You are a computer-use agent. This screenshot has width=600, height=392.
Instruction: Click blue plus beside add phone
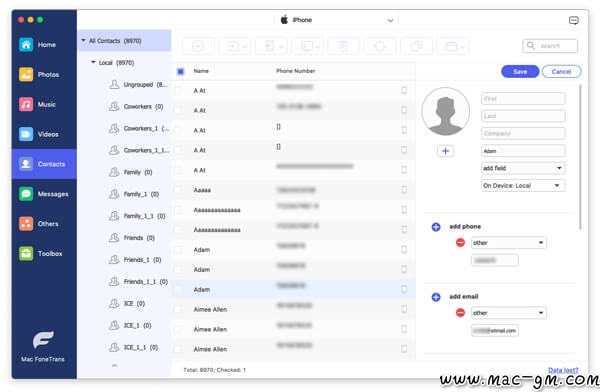point(436,227)
